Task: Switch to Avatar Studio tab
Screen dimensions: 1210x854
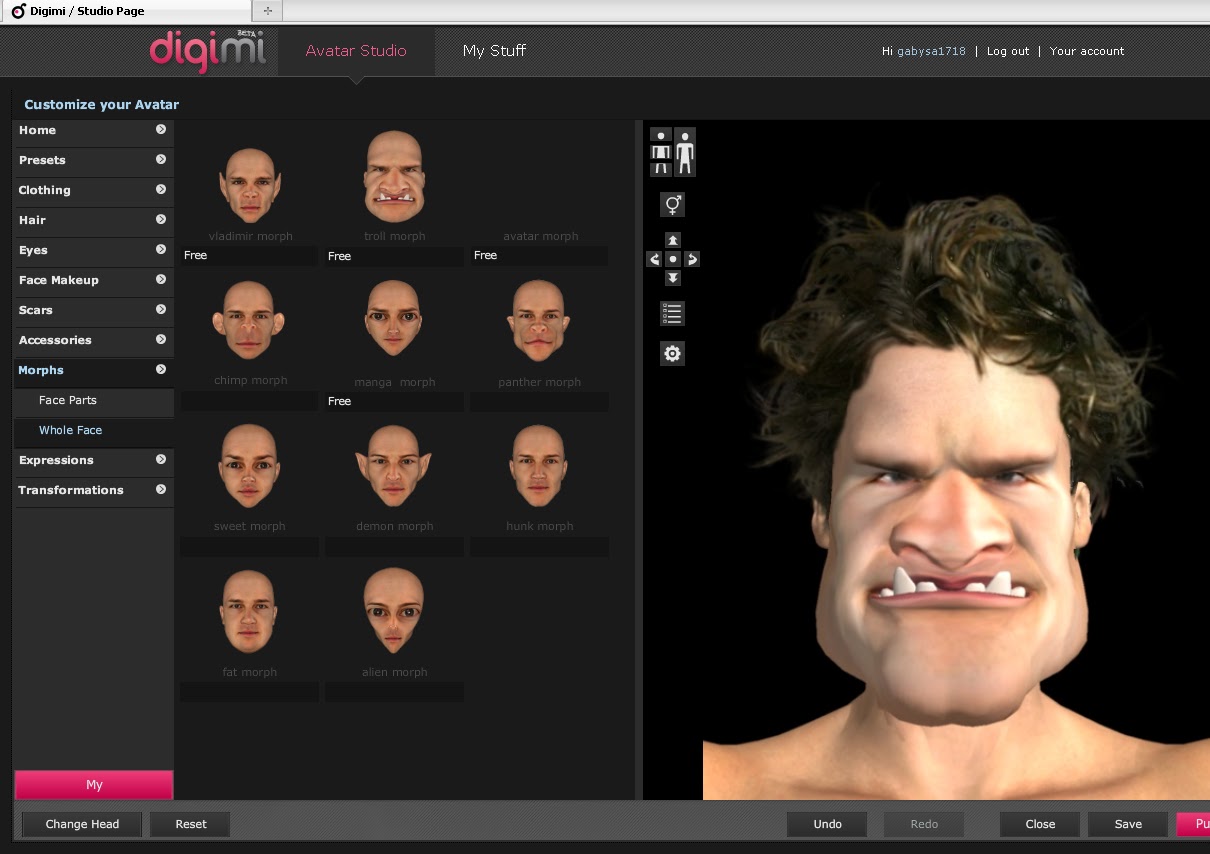Action: [356, 51]
